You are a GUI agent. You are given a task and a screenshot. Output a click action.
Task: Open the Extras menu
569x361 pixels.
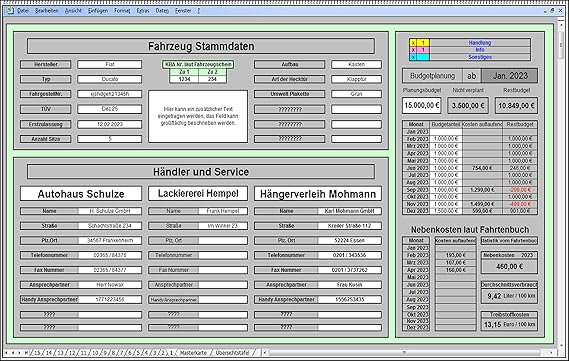143,11
